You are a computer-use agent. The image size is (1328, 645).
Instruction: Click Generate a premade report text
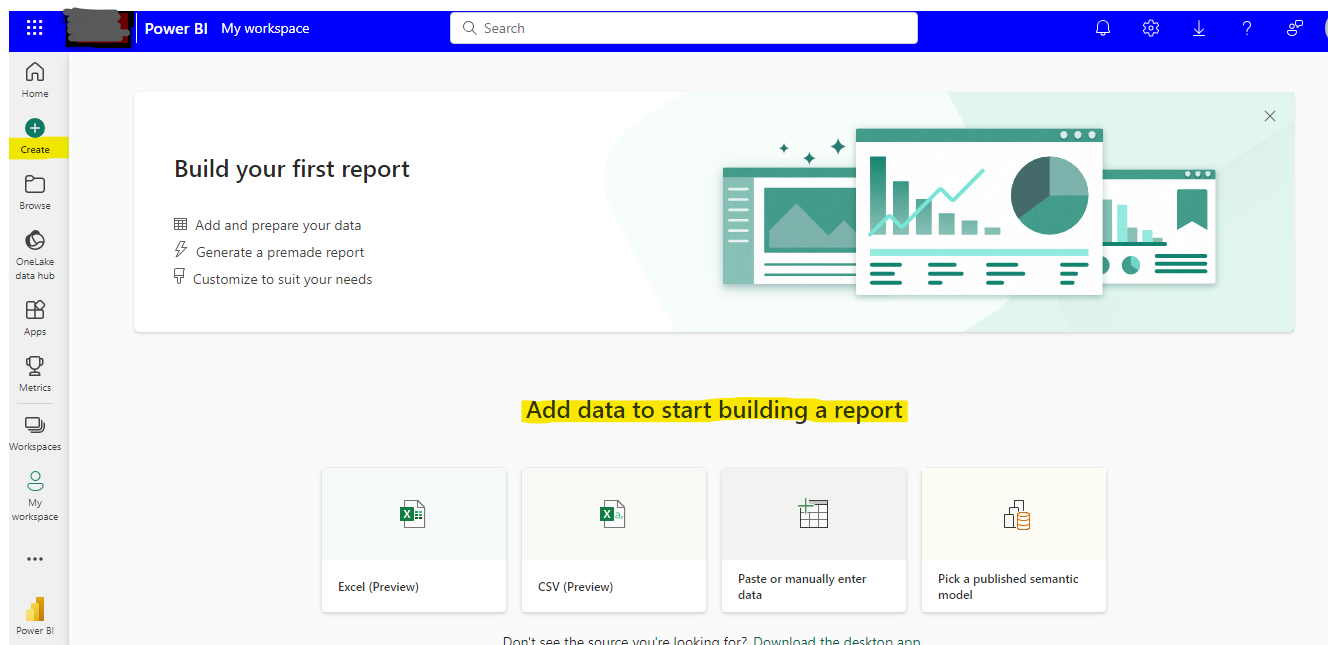[x=280, y=252]
